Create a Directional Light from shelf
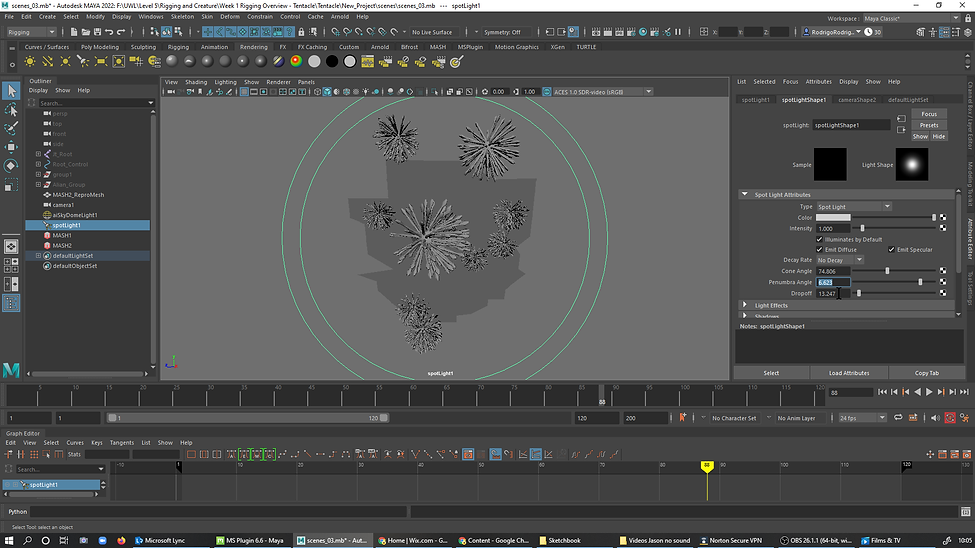The width and height of the screenshot is (975, 548). tap(47, 62)
